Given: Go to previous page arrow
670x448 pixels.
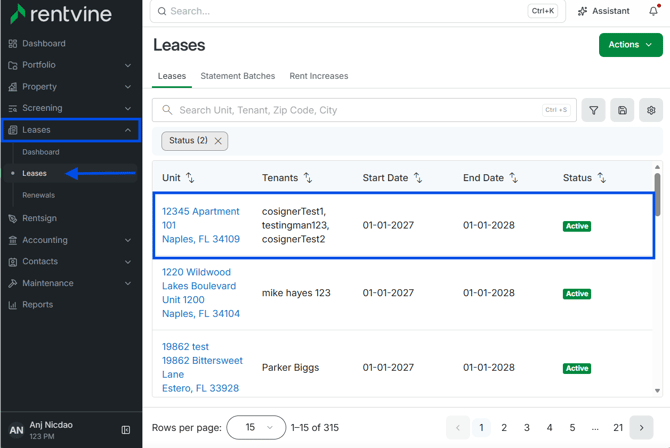Looking at the screenshot, I should click(x=458, y=427).
